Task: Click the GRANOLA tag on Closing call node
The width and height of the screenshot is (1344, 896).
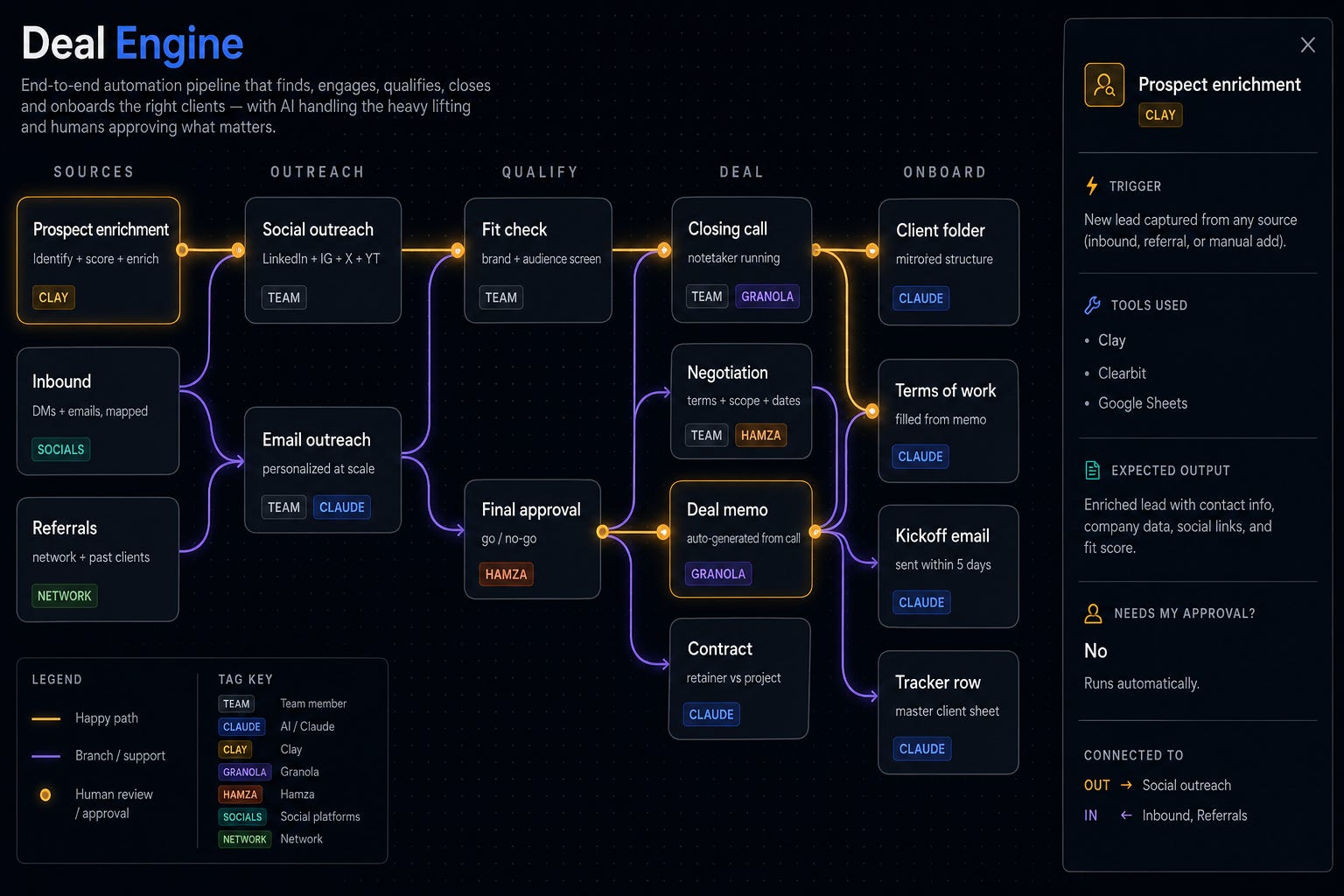Action: pyautogui.click(x=767, y=297)
